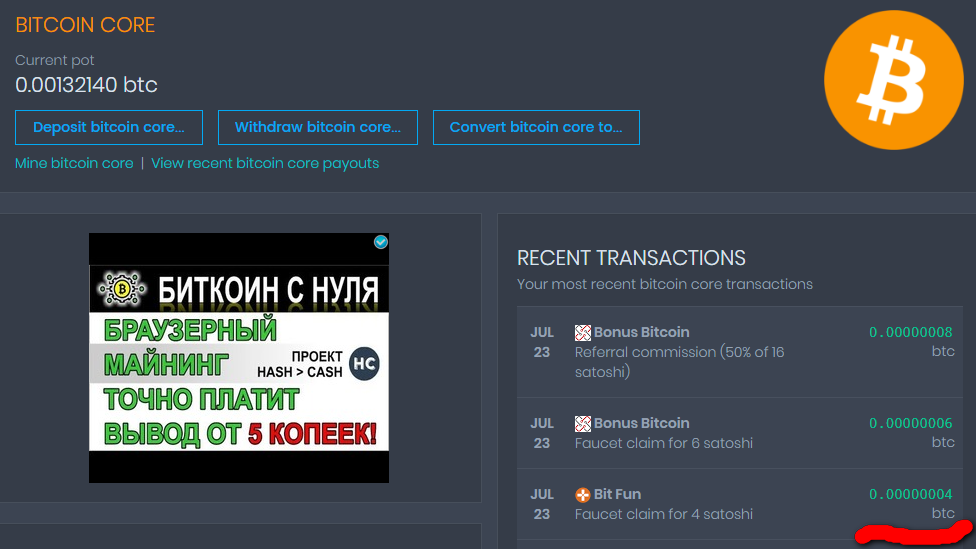Click the Bonus Bitcoin icon in referral commission row
This screenshot has width=976, height=549.
583,332
